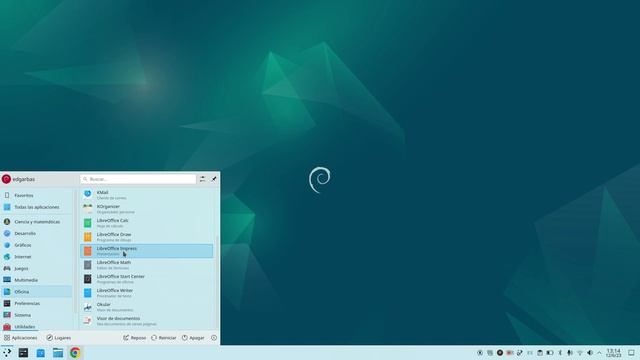Click the Apagar button
Image resolution: width=640 pixels, height=360 pixels.
193,338
